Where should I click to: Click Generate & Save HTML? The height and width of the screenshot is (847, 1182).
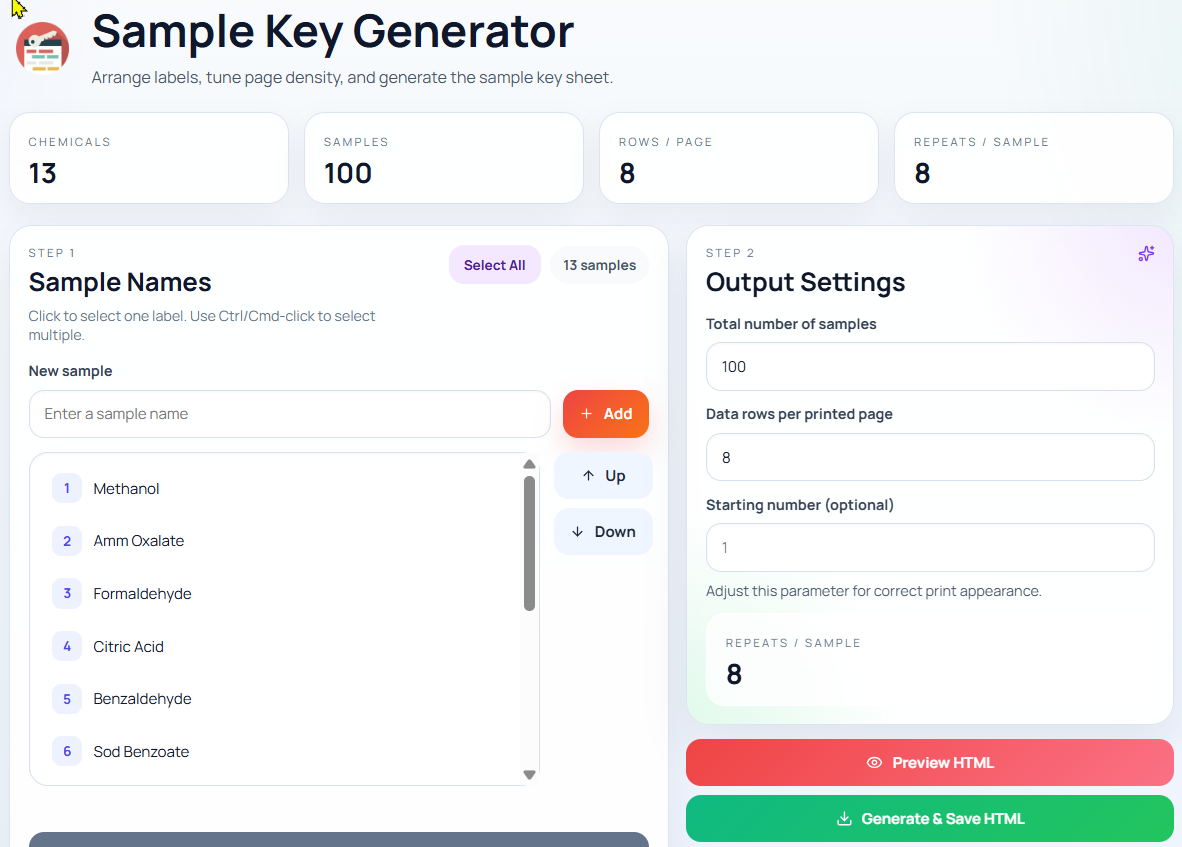coord(929,818)
